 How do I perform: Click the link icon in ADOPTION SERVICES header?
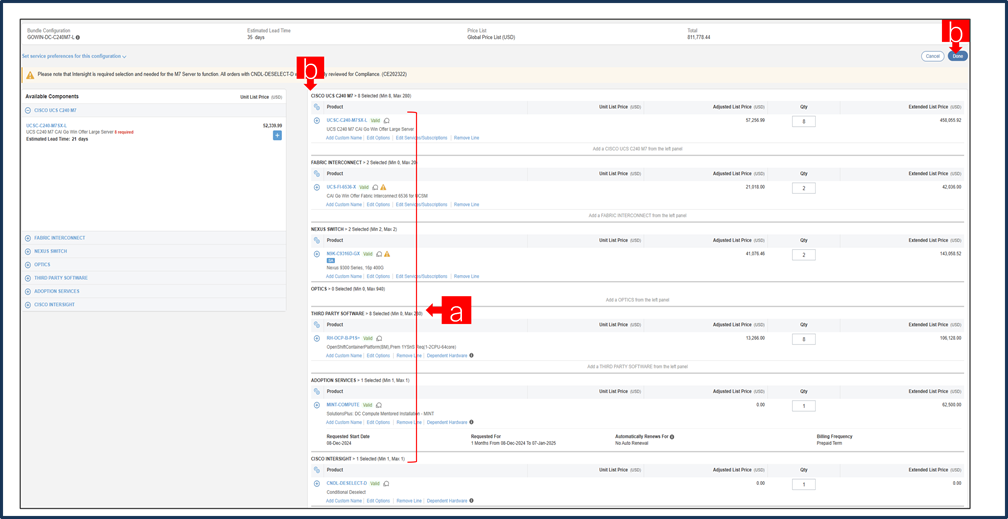pyautogui.click(x=317, y=392)
